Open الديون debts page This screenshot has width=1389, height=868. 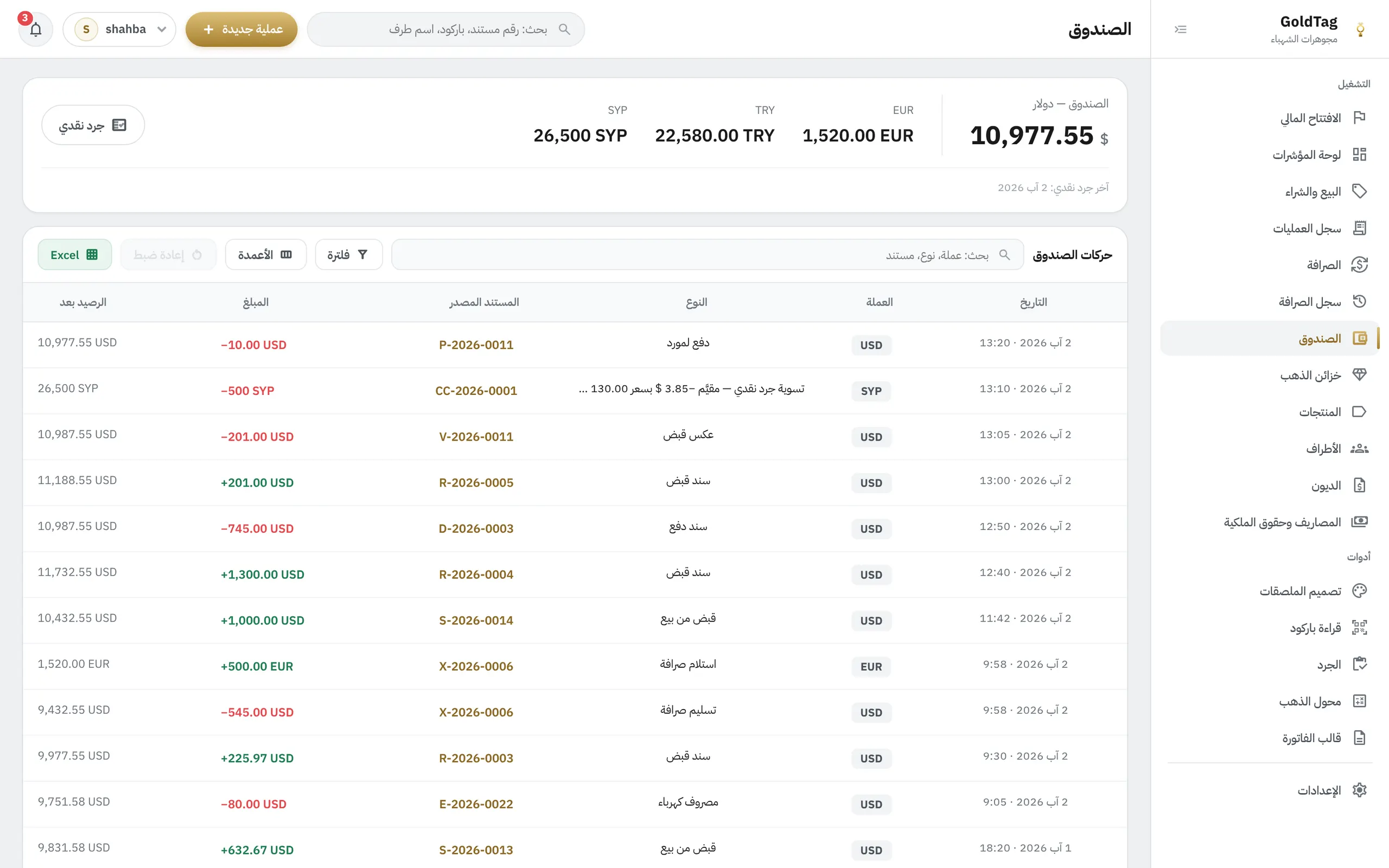tap(1270, 485)
